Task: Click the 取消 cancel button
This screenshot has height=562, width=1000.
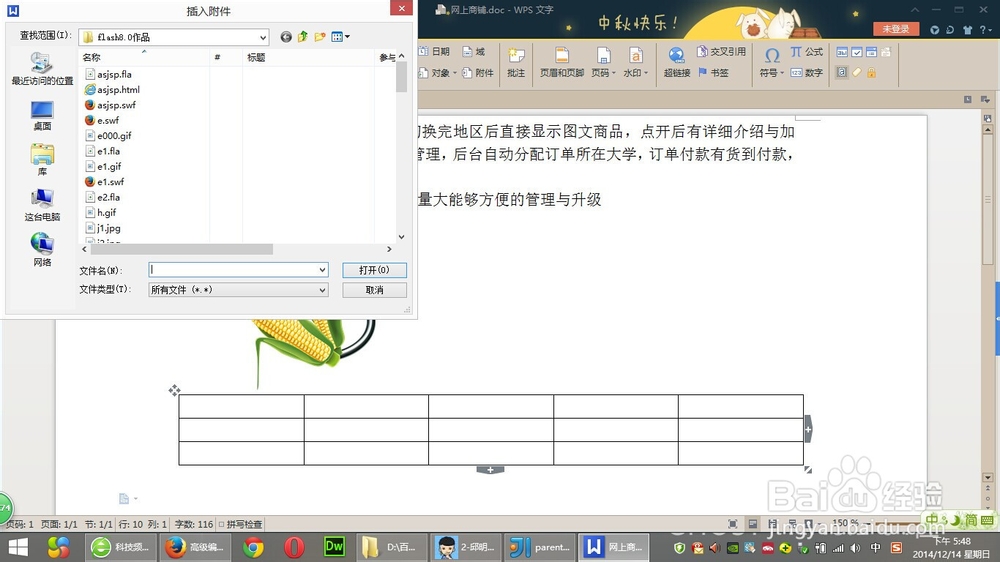Action: 374,290
